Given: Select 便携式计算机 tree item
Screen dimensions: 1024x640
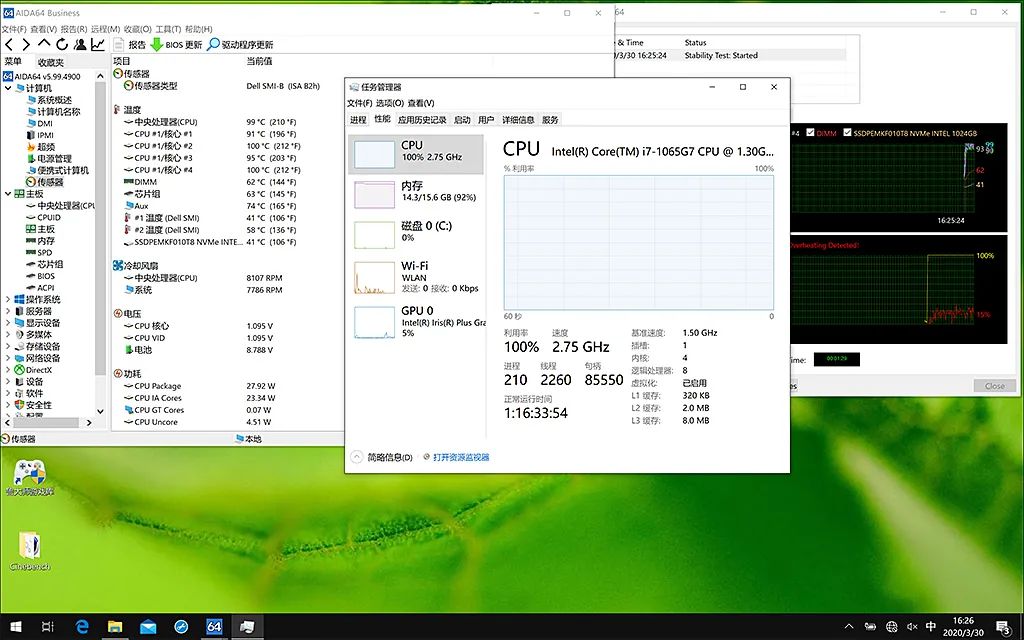Looking at the screenshot, I should 57,170.
